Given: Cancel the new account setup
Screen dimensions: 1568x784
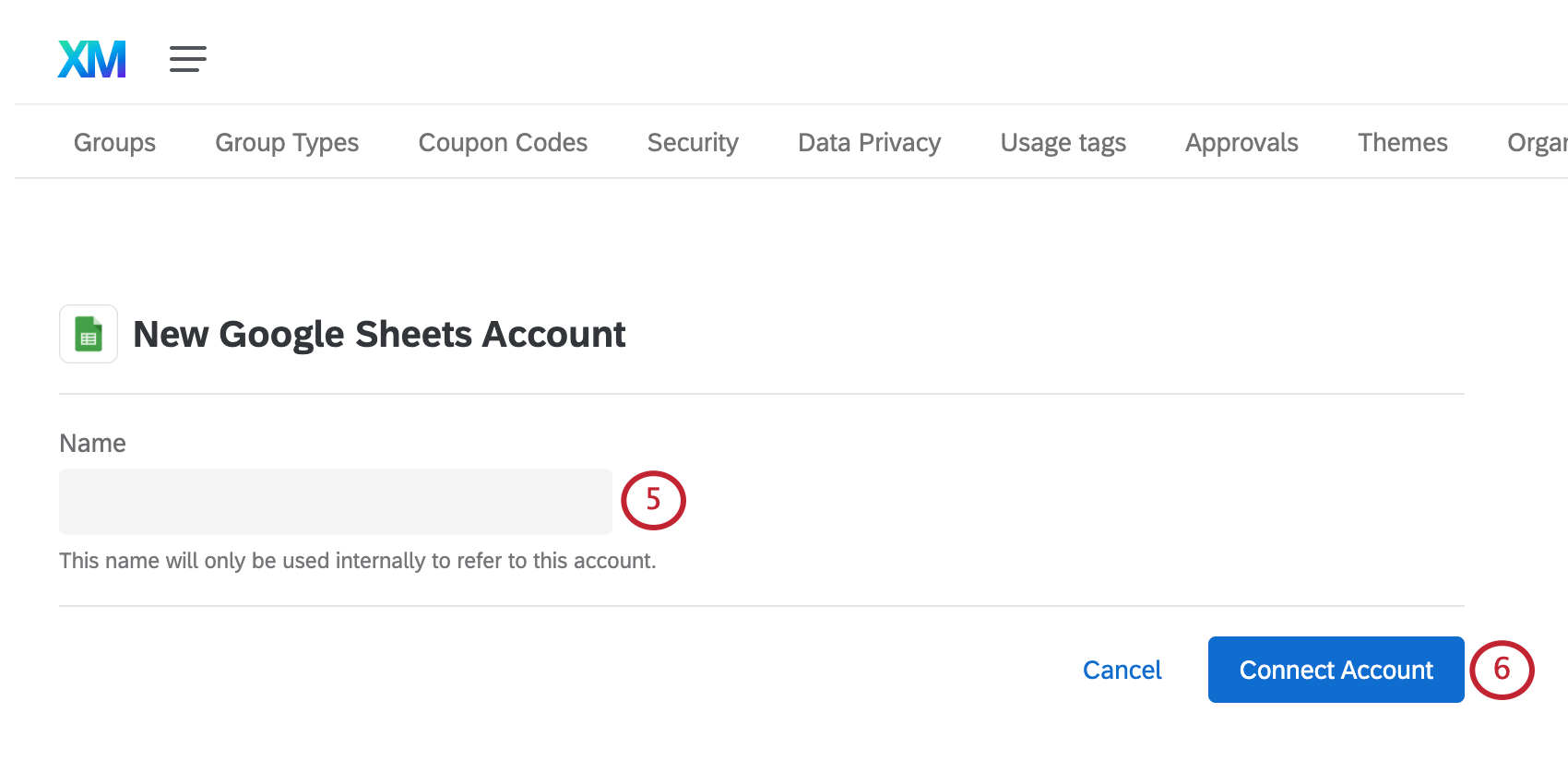Looking at the screenshot, I should [1122, 670].
